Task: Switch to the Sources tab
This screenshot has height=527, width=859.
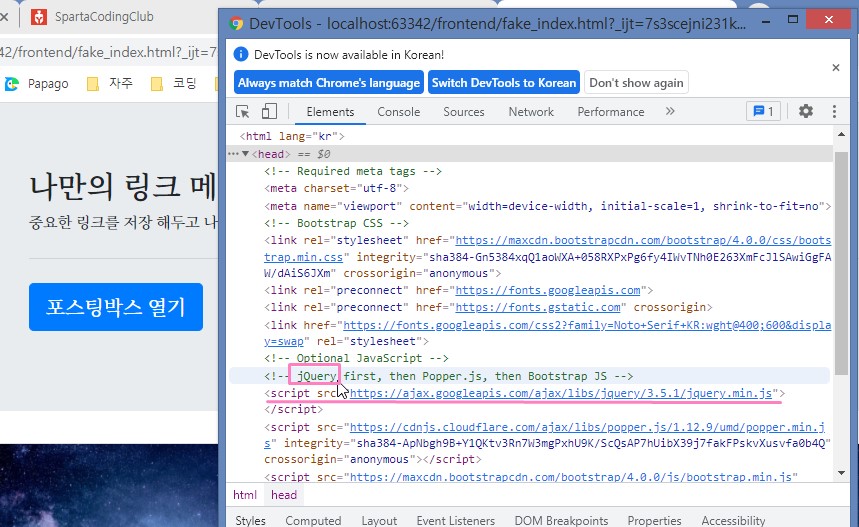Action: tap(463, 112)
